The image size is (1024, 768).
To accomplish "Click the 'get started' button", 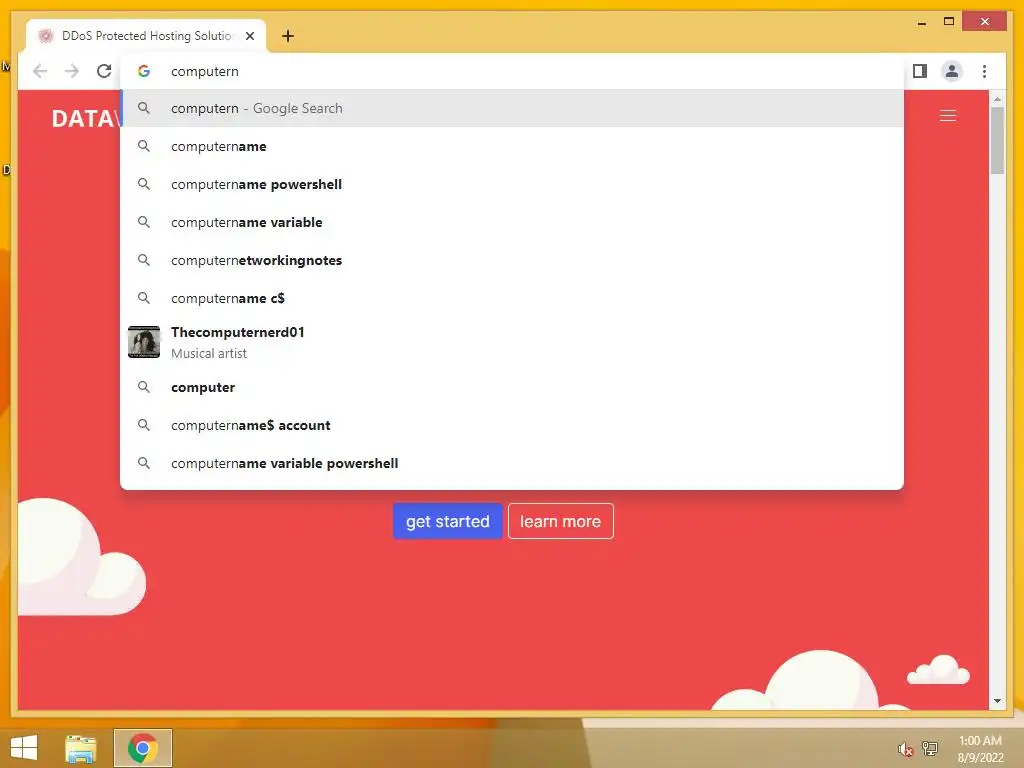I will tap(447, 521).
